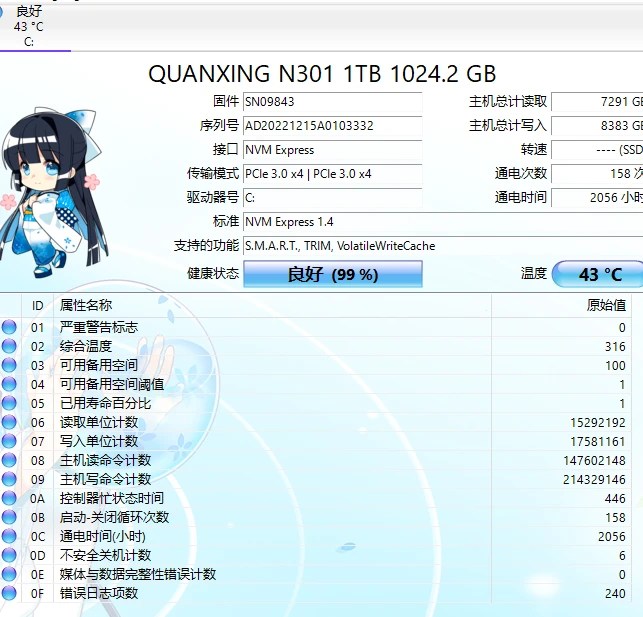Click status orb for 错误日志项数 row

click(x=9, y=593)
